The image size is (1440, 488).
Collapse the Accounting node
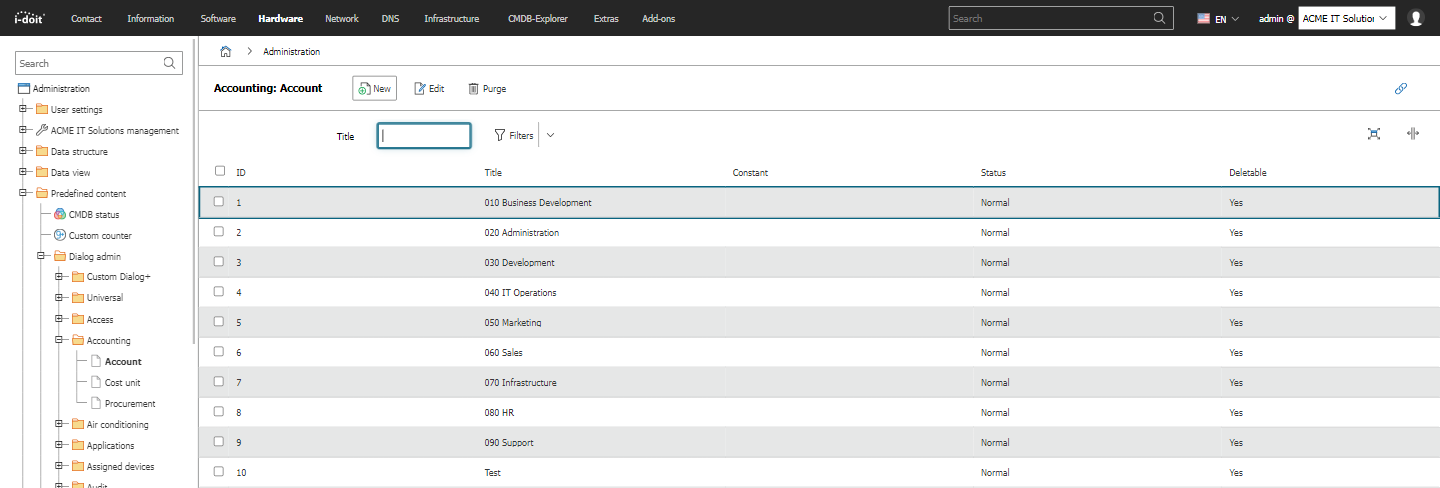[x=59, y=341]
